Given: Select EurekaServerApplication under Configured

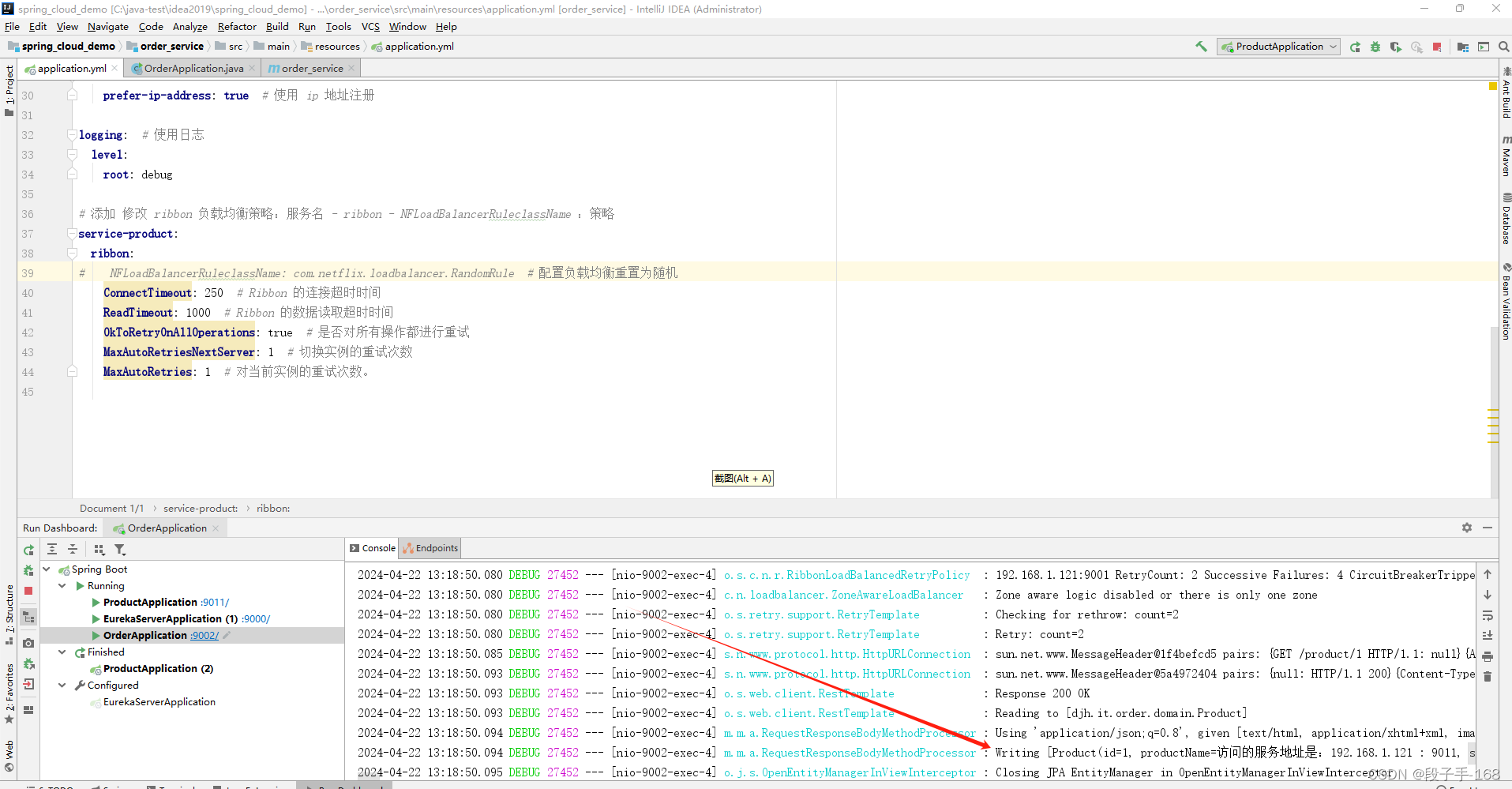Looking at the screenshot, I should pos(159,702).
